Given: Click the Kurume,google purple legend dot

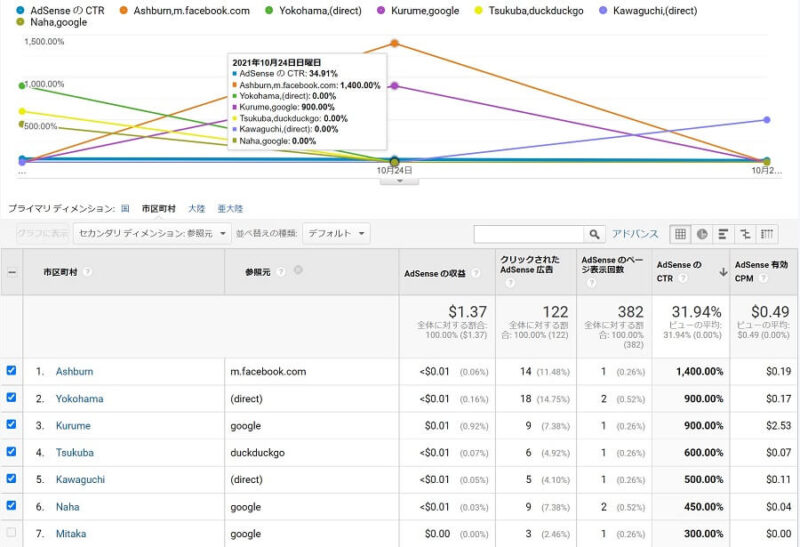Looking at the screenshot, I should coord(381,10).
